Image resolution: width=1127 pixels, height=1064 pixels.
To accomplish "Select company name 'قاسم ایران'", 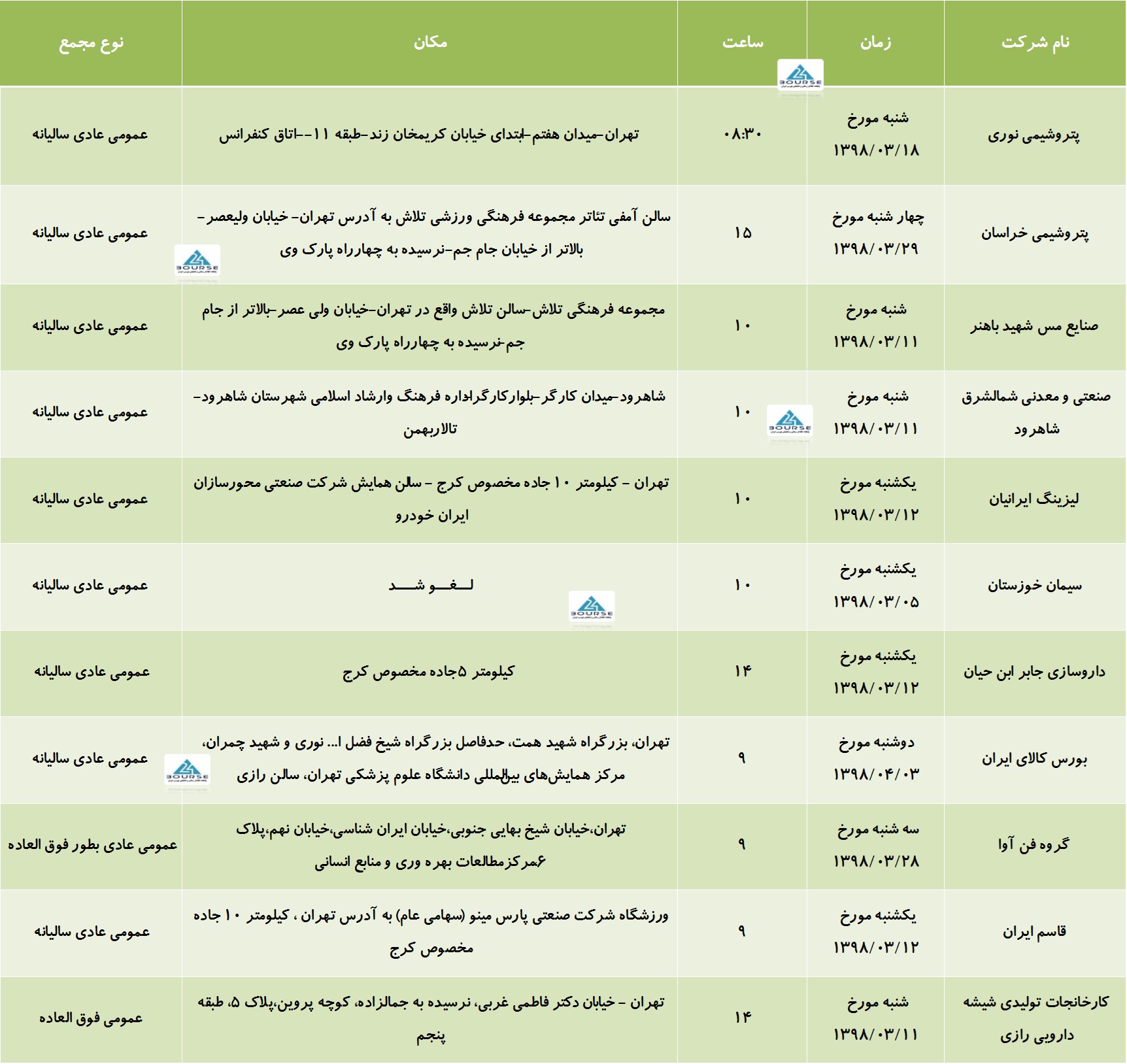I will click(1034, 932).
